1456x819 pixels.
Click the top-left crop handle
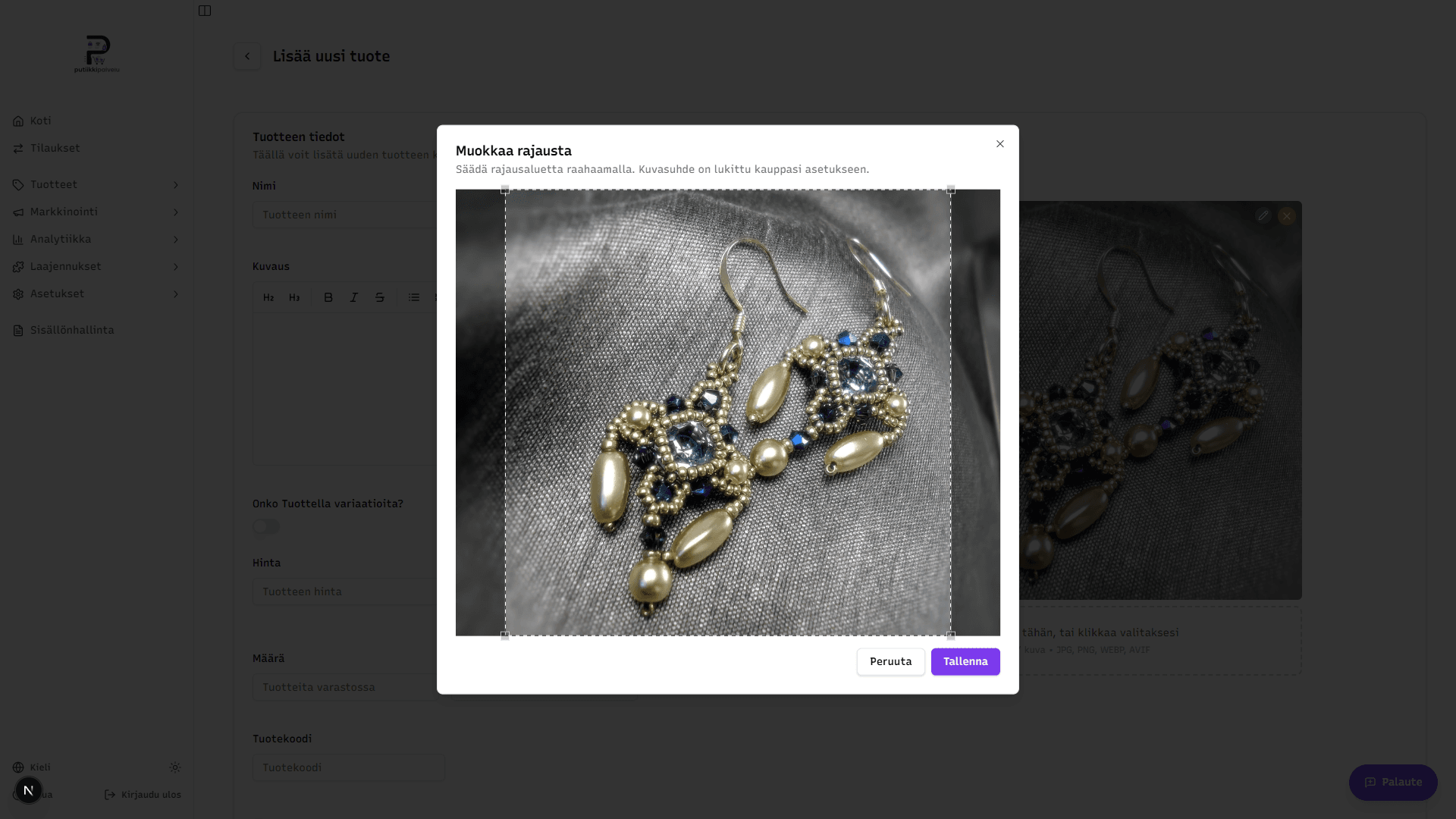(505, 190)
